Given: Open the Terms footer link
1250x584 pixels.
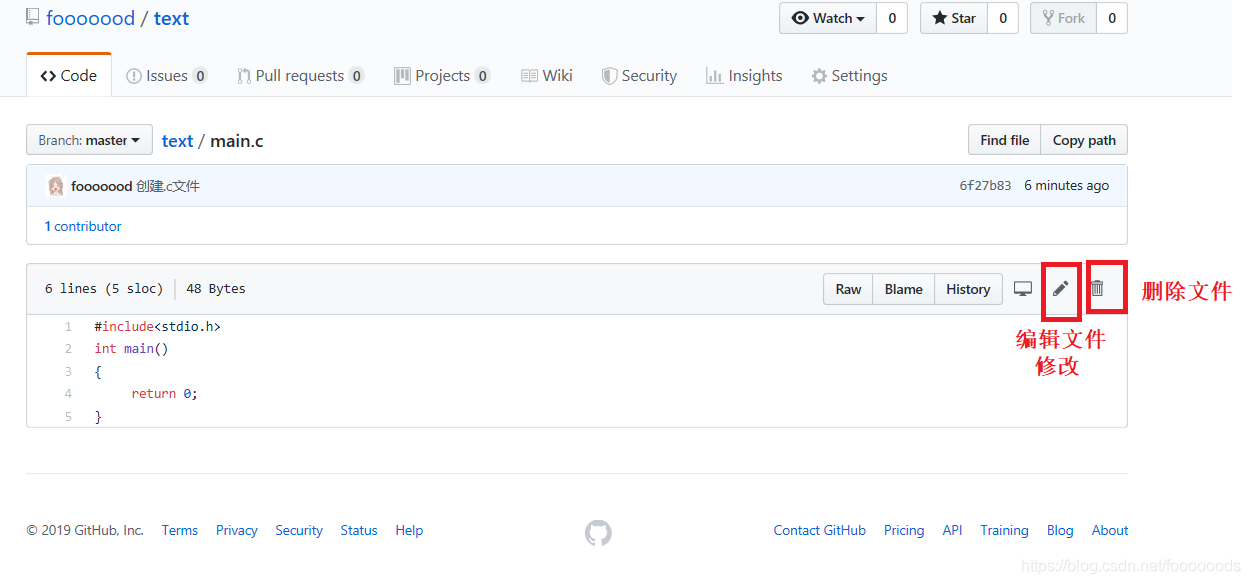Looking at the screenshot, I should pyautogui.click(x=180, y=531).
